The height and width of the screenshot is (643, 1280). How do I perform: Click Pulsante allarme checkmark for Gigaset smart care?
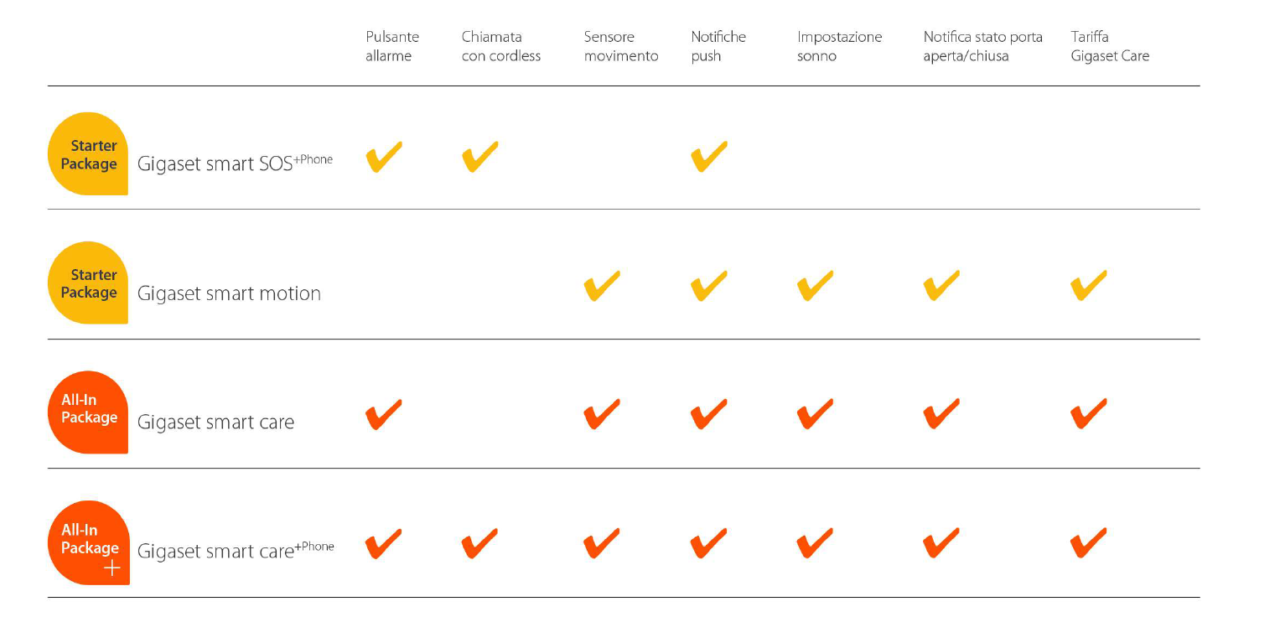pos(383,414)
